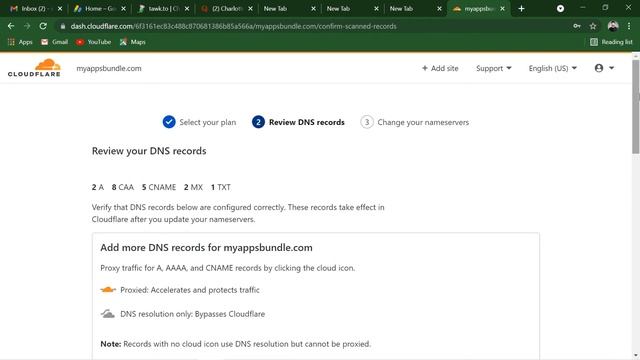Open the Reading list
This screenshot has height=360, width=640.
coord(611,42)
